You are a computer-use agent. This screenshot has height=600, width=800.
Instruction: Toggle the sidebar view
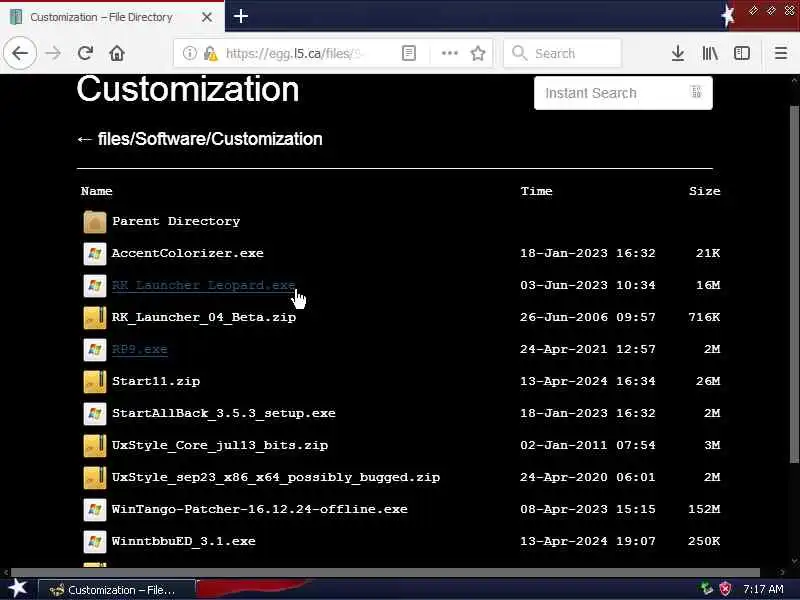[x=741, y=53]
